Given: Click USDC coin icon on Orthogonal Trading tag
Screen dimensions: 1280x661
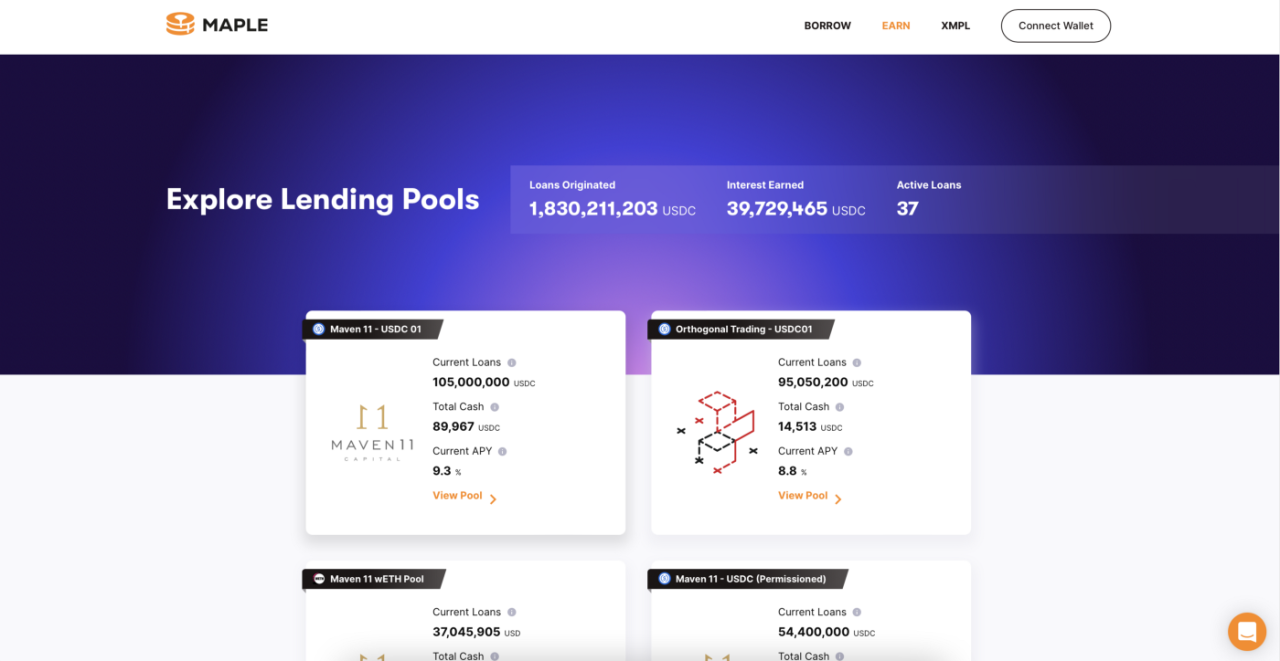Looking at the screenshot, I should (x=664, y=329).
